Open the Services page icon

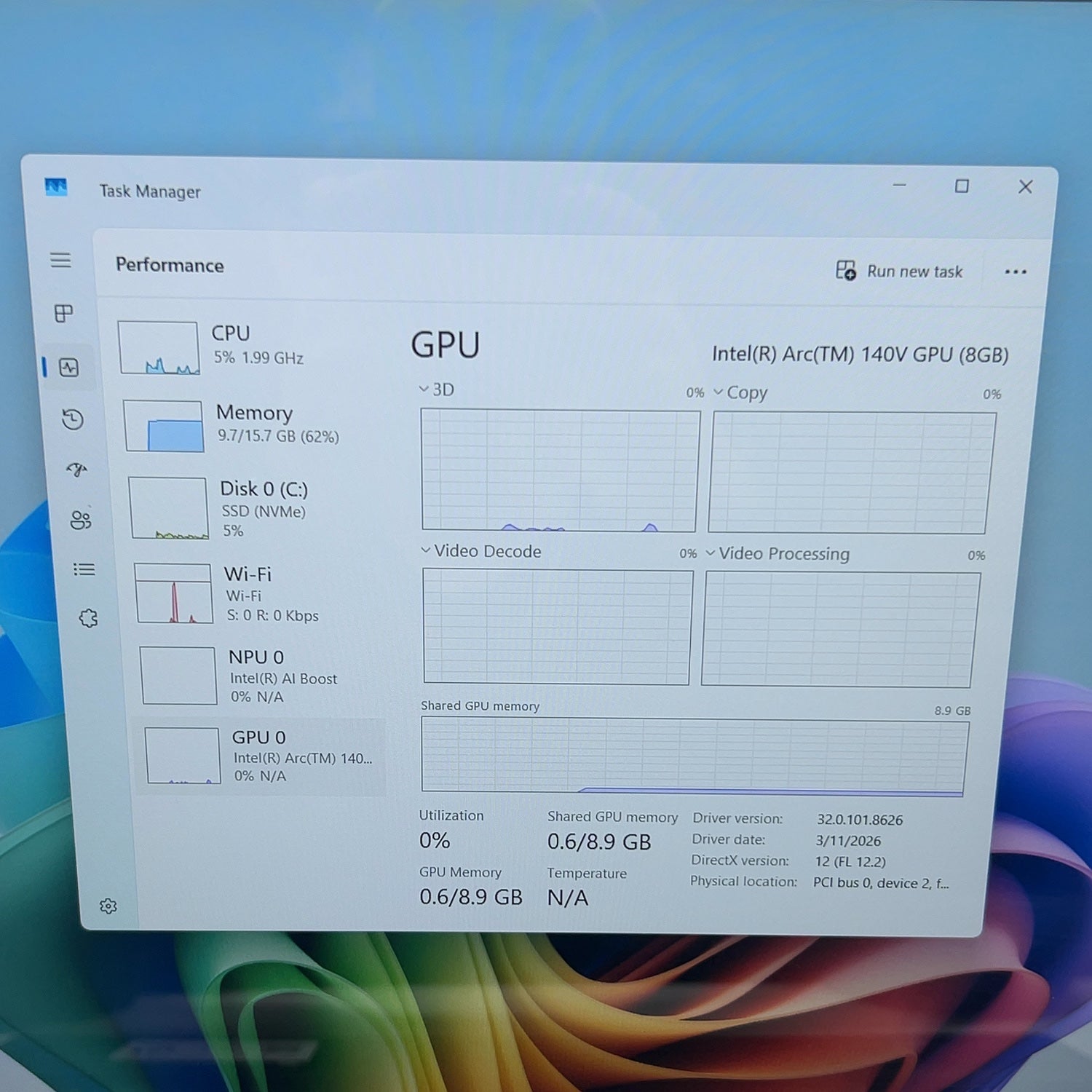tap(88, 618)
